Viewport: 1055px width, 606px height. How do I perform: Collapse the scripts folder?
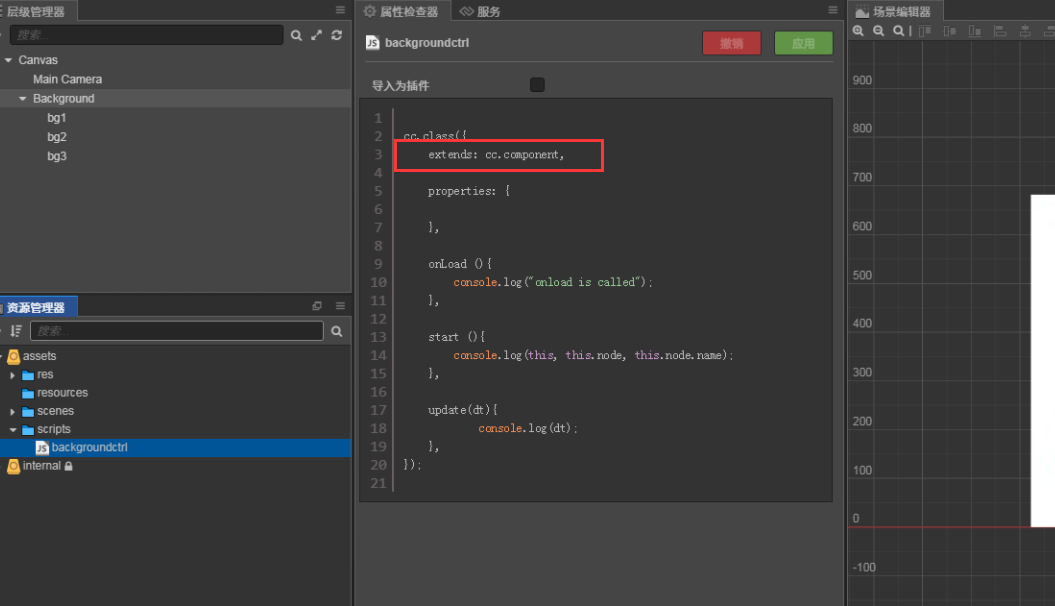[x=13, y=430]
